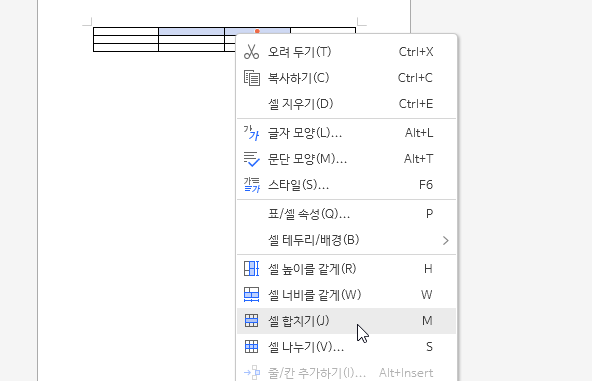Select 셀 너비를 같게(W) entry
592x381 pixels.
tap(346, 295)
